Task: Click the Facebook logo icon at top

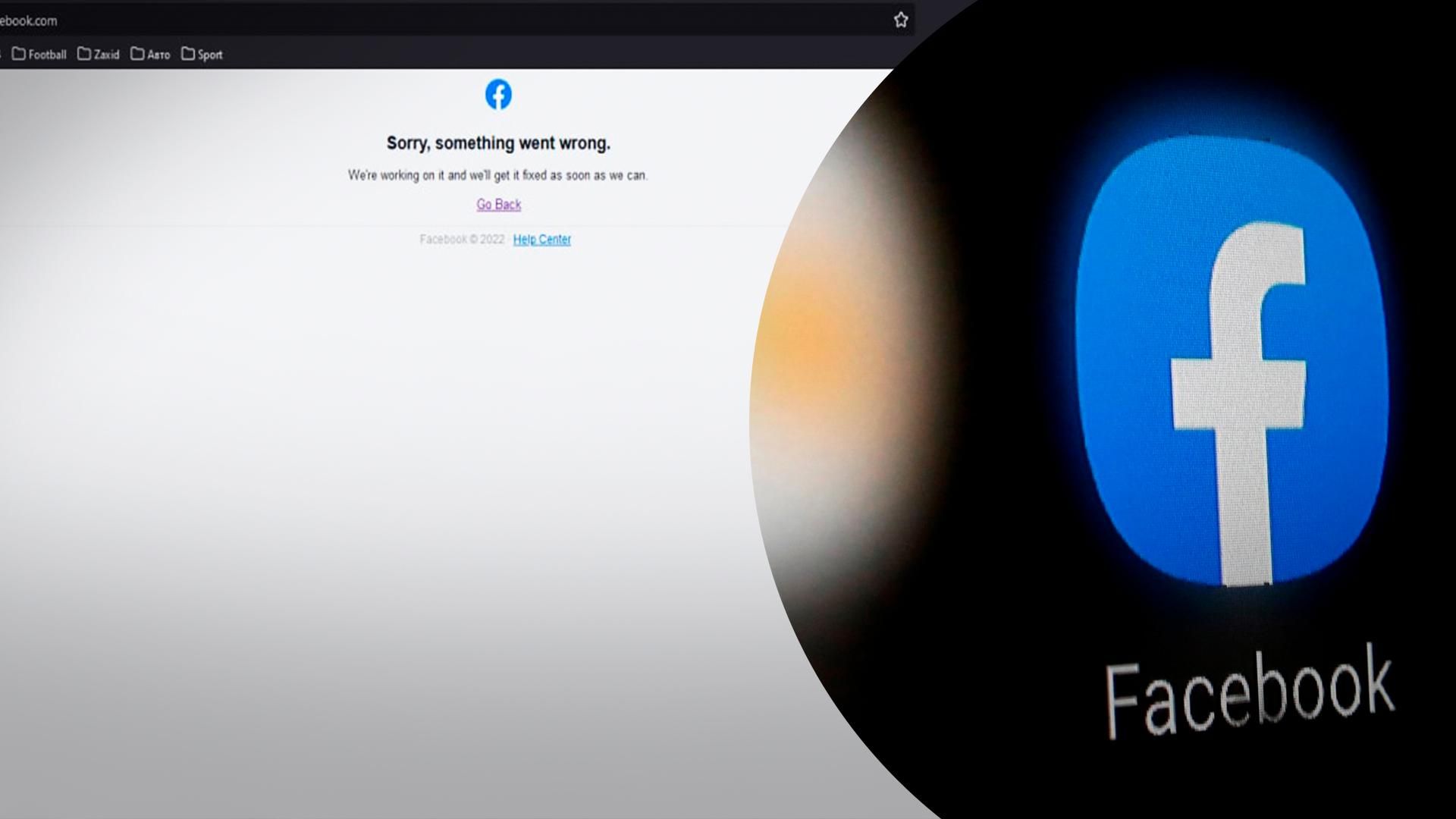Action: click(498, 94)
